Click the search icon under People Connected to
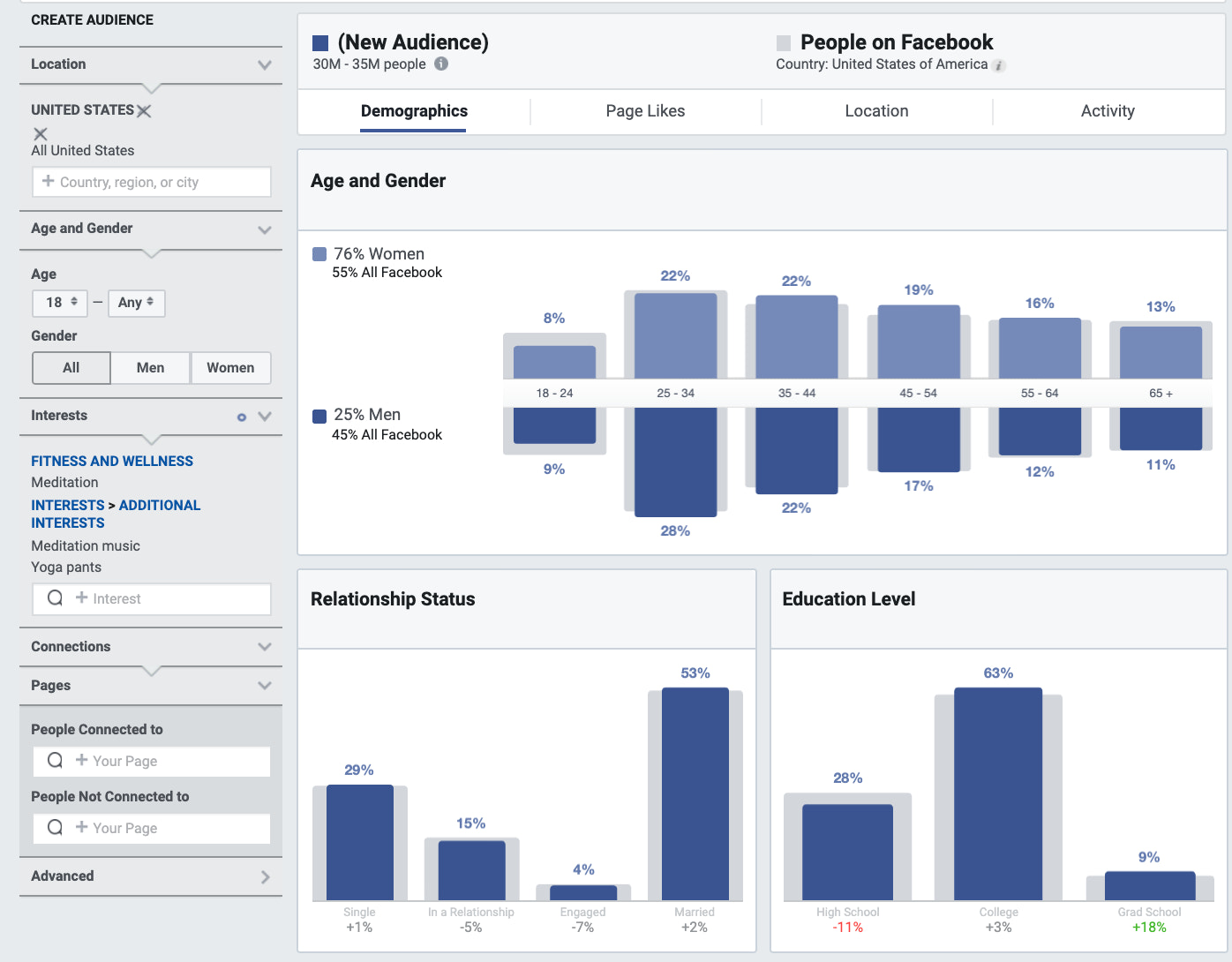 point(55,761)
